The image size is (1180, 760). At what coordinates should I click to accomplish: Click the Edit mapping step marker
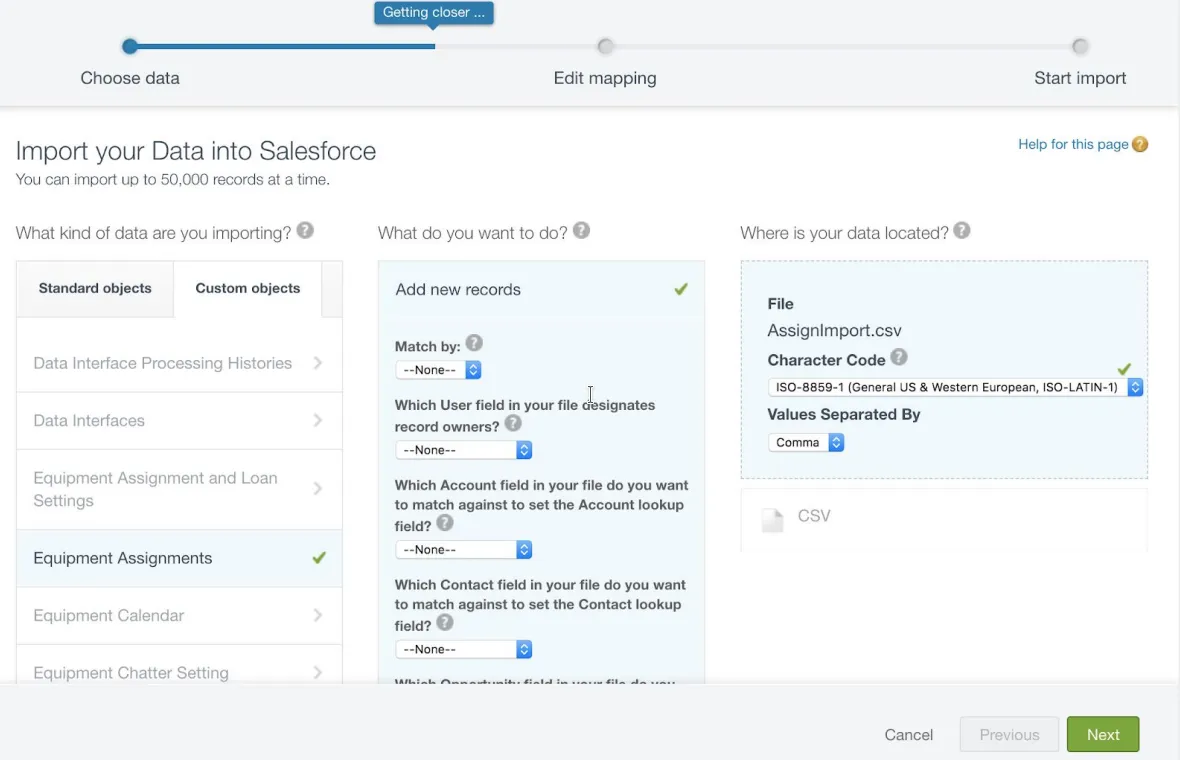pyautogui.click(x=605, y=47)
